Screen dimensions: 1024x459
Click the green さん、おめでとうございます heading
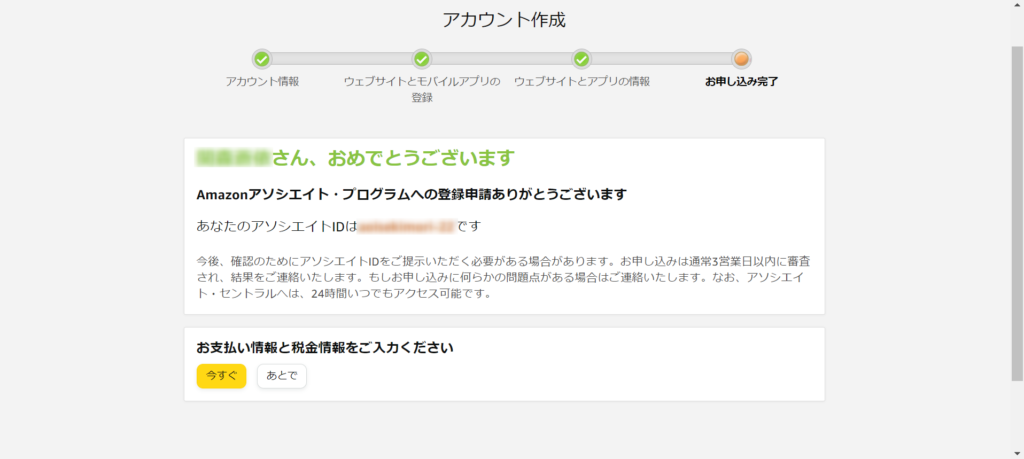pyautogui.click(x=356, y=158)
